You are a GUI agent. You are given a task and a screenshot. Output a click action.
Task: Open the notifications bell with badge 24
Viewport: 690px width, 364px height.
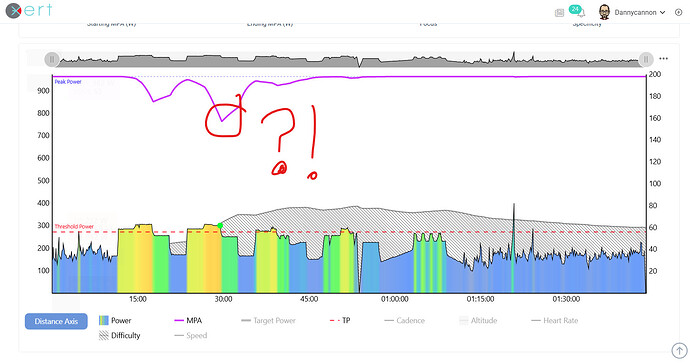tap(577, 11)
